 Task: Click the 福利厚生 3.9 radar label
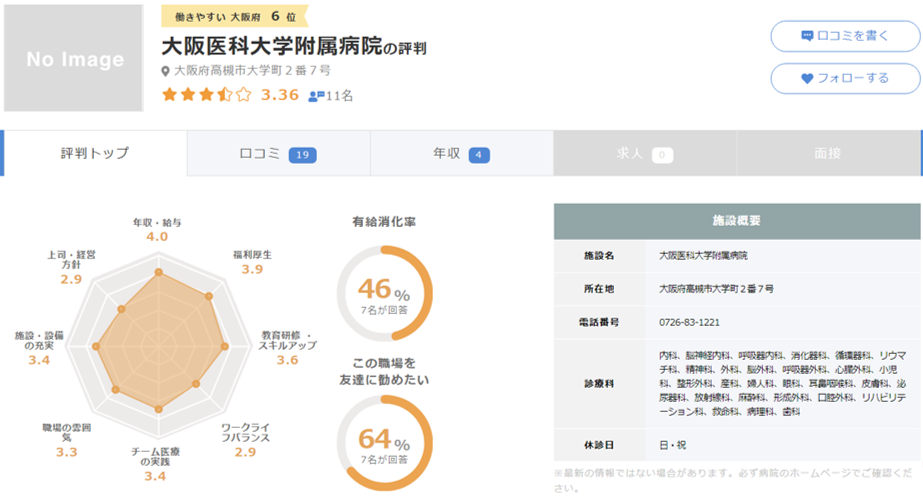point(252,262)
